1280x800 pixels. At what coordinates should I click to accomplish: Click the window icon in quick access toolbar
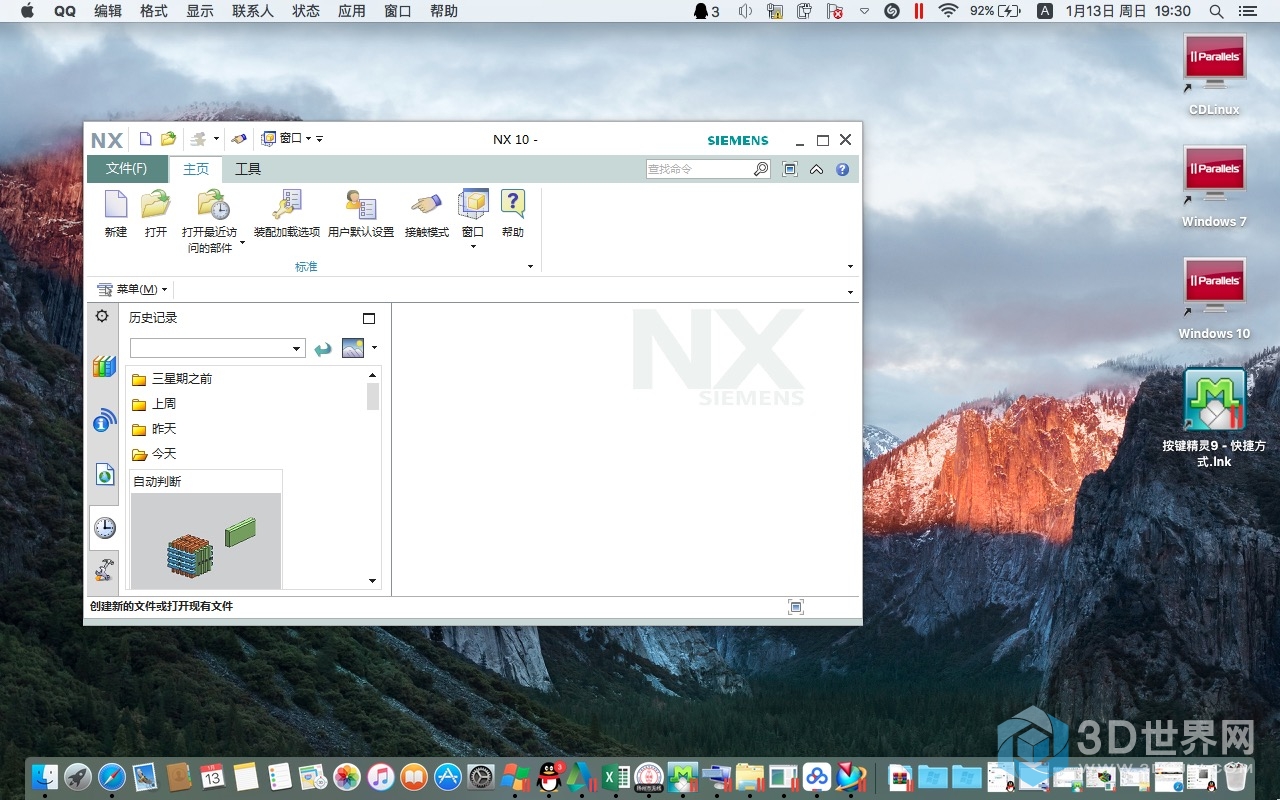click(269, 139)
